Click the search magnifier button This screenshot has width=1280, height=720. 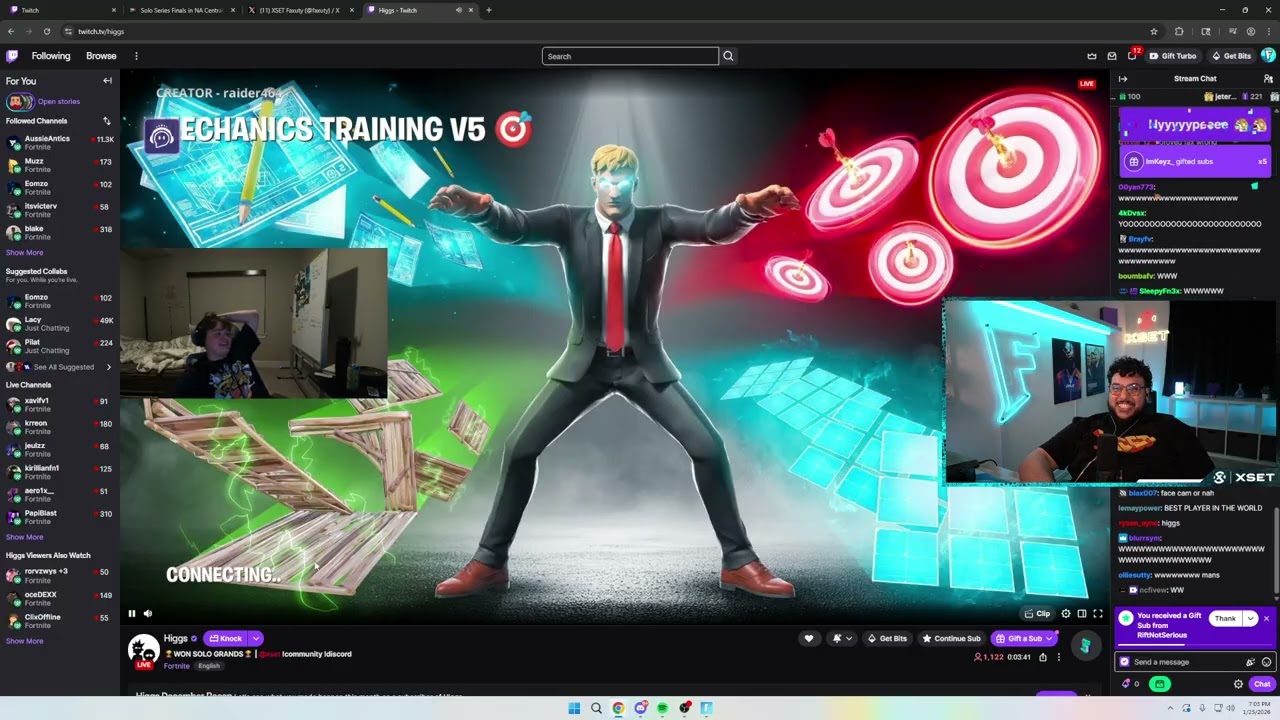[x=728, y=56]
